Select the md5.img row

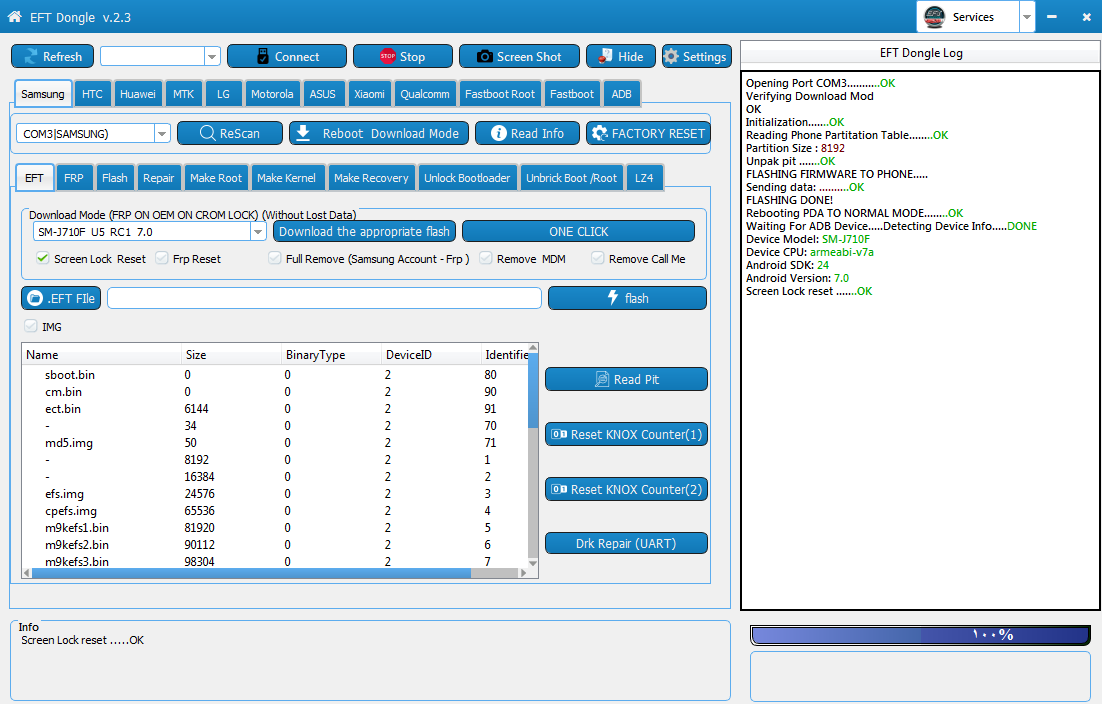(x=275, y=443)
